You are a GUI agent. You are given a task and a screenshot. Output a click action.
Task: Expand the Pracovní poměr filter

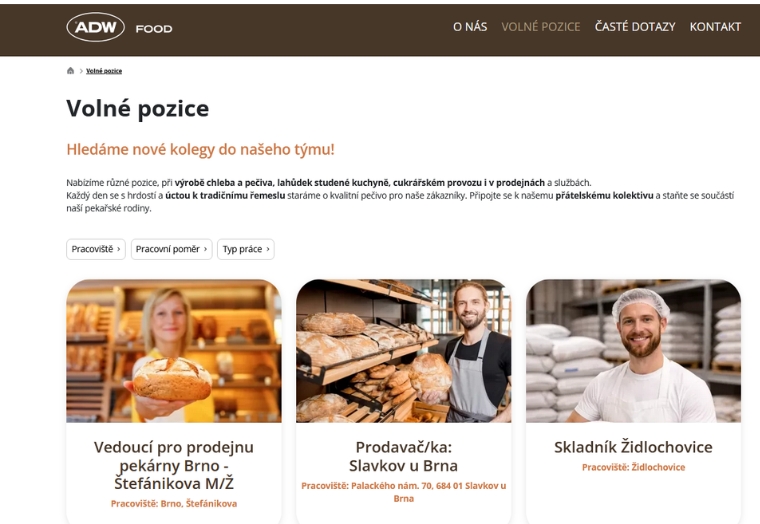coord(172,249)
